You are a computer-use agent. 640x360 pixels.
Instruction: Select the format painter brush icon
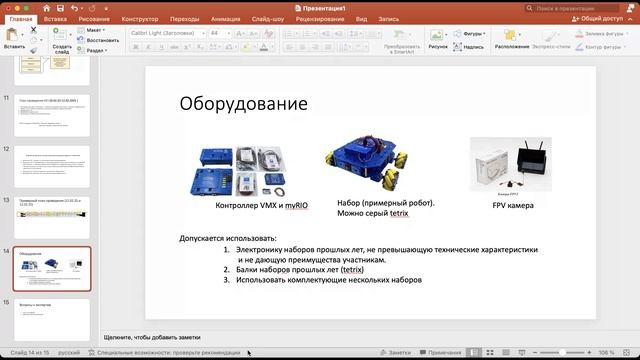tap(33, 50)
